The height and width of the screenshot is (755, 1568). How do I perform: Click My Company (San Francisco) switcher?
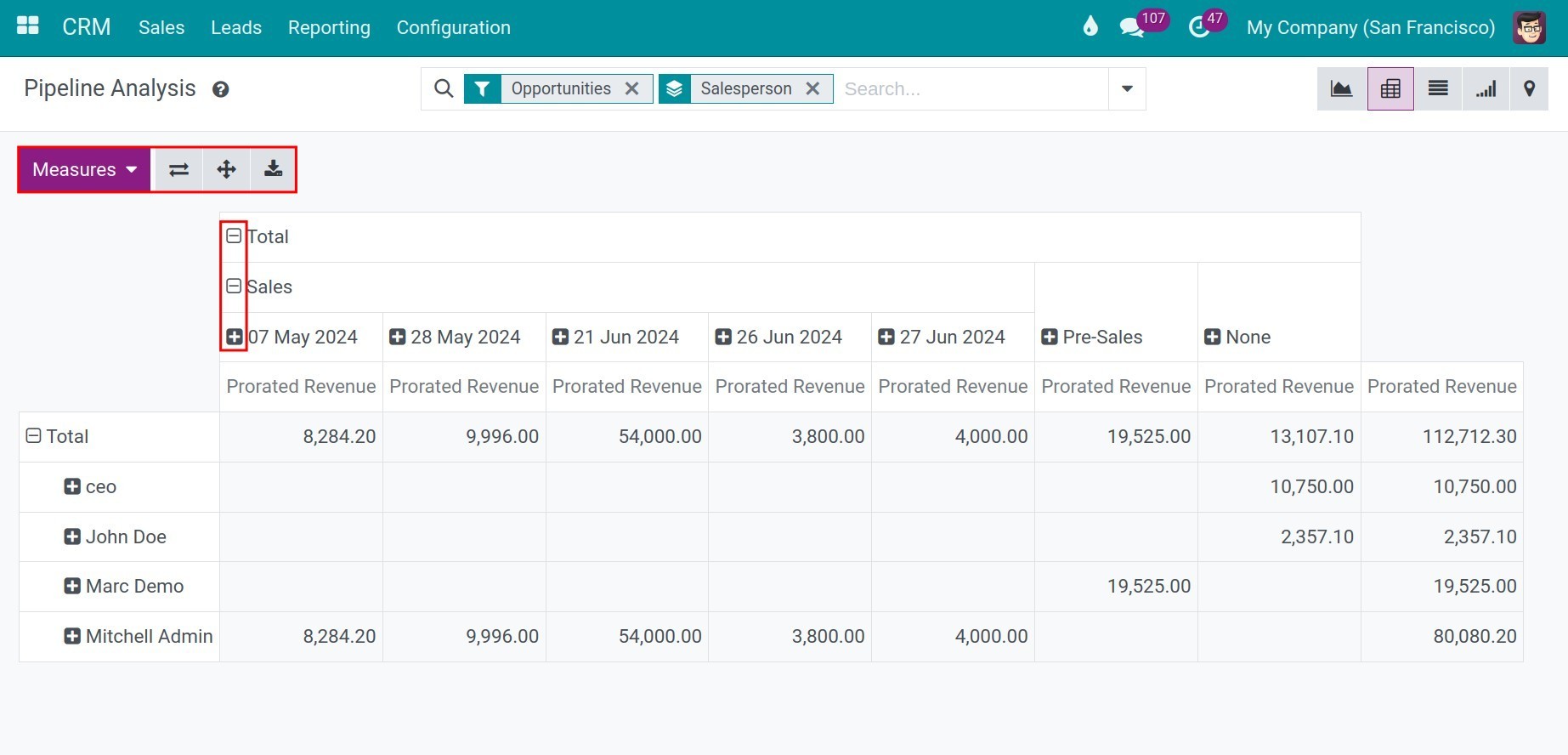(1371, 27)
